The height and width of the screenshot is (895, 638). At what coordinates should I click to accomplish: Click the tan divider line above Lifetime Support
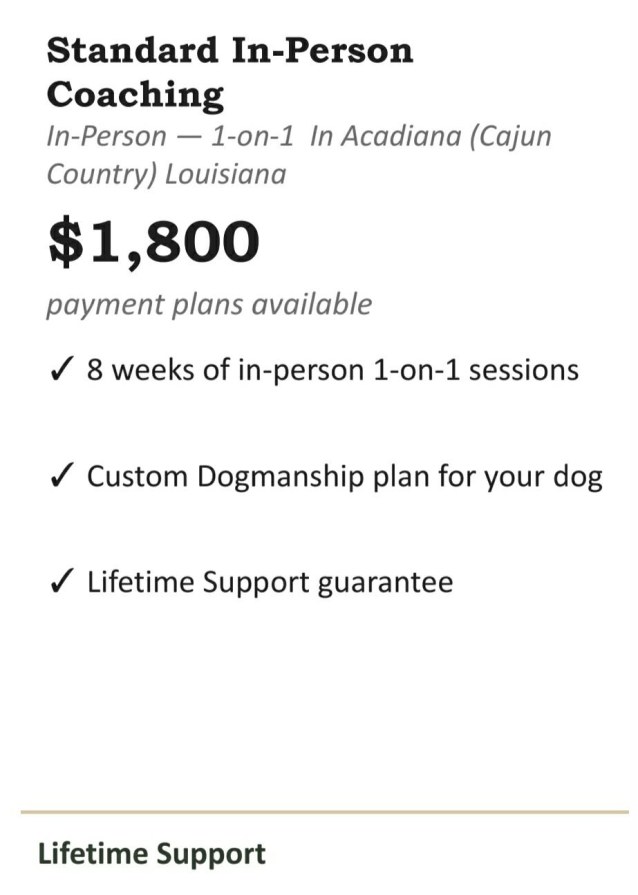point(325,811)
